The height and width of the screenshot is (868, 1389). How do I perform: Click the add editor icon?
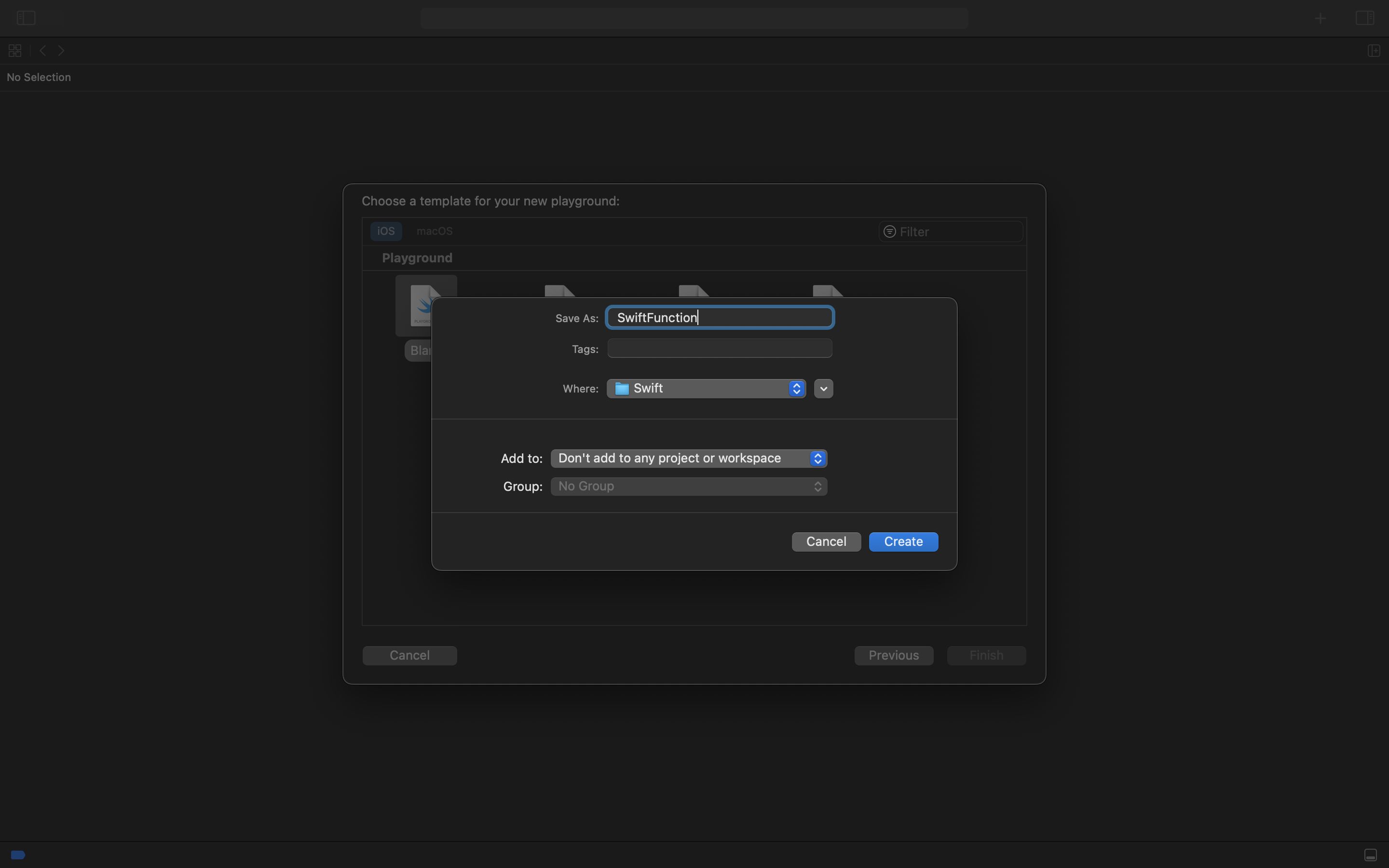1374,51
